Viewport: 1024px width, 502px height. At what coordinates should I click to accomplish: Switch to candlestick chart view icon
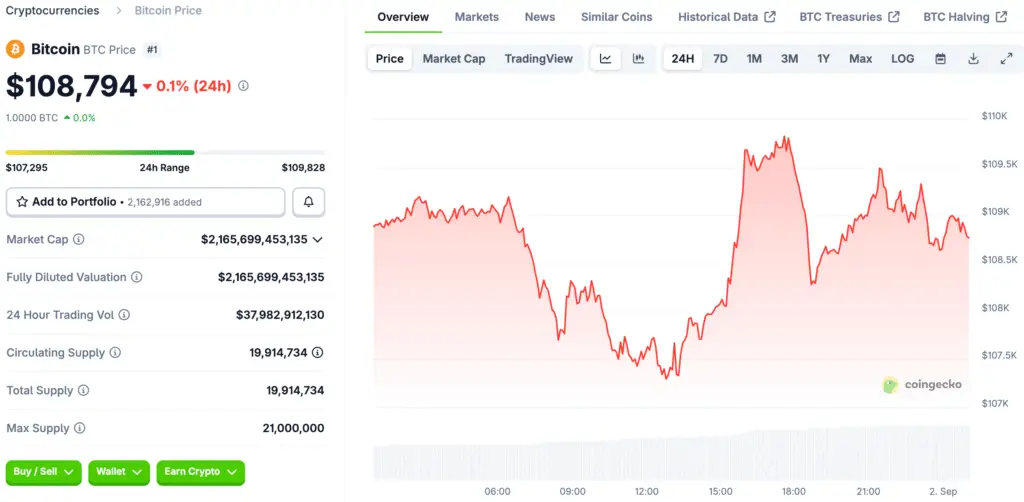638,59
